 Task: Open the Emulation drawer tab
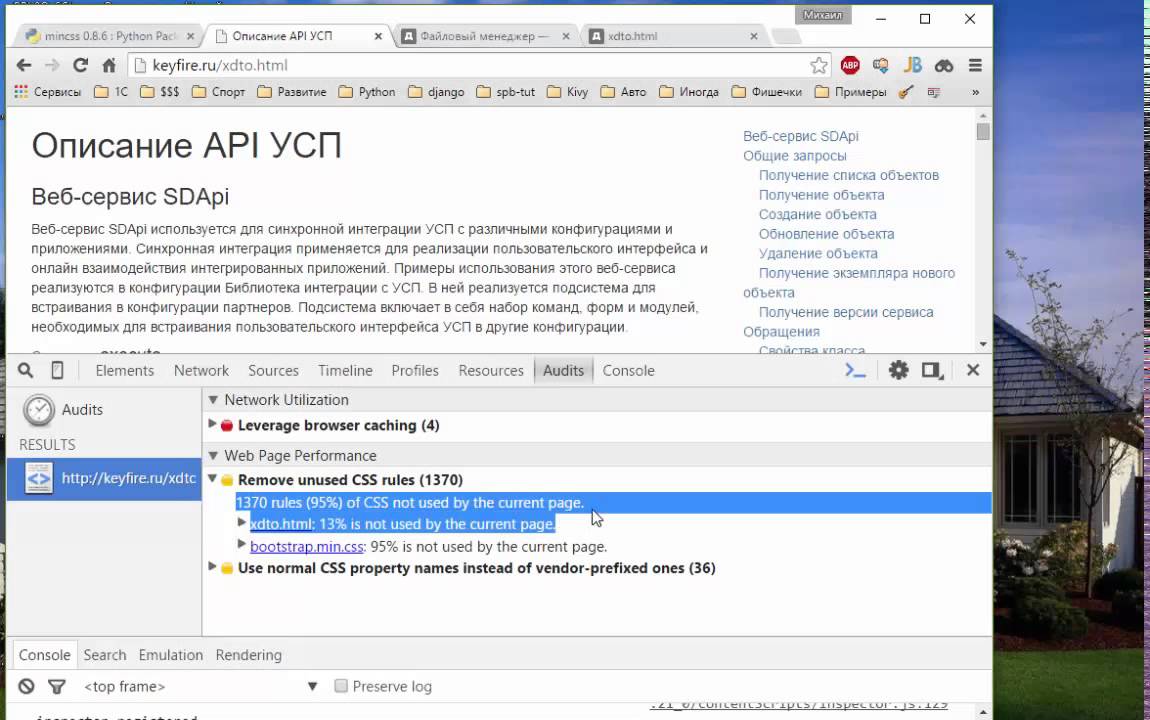click(170, 655)
